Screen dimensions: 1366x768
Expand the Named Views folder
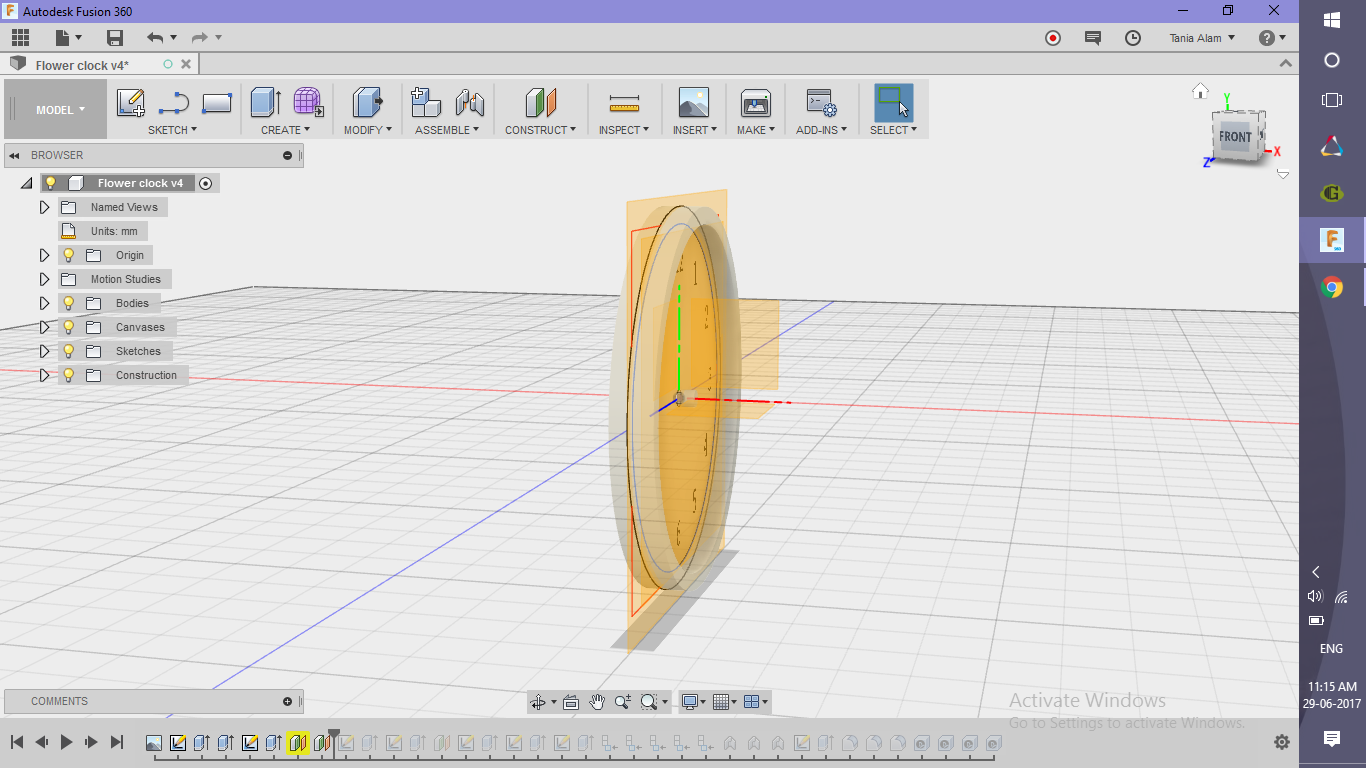click(x=44, y=207)
